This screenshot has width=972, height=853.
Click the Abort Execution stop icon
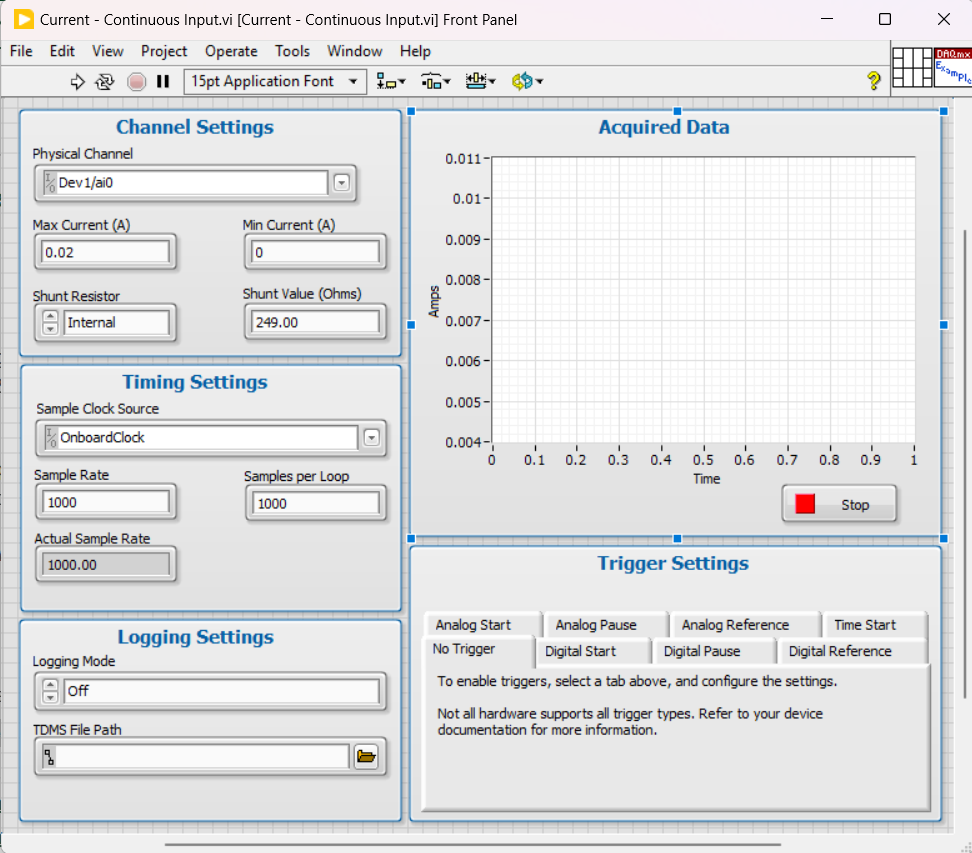[x=136, y=81]
